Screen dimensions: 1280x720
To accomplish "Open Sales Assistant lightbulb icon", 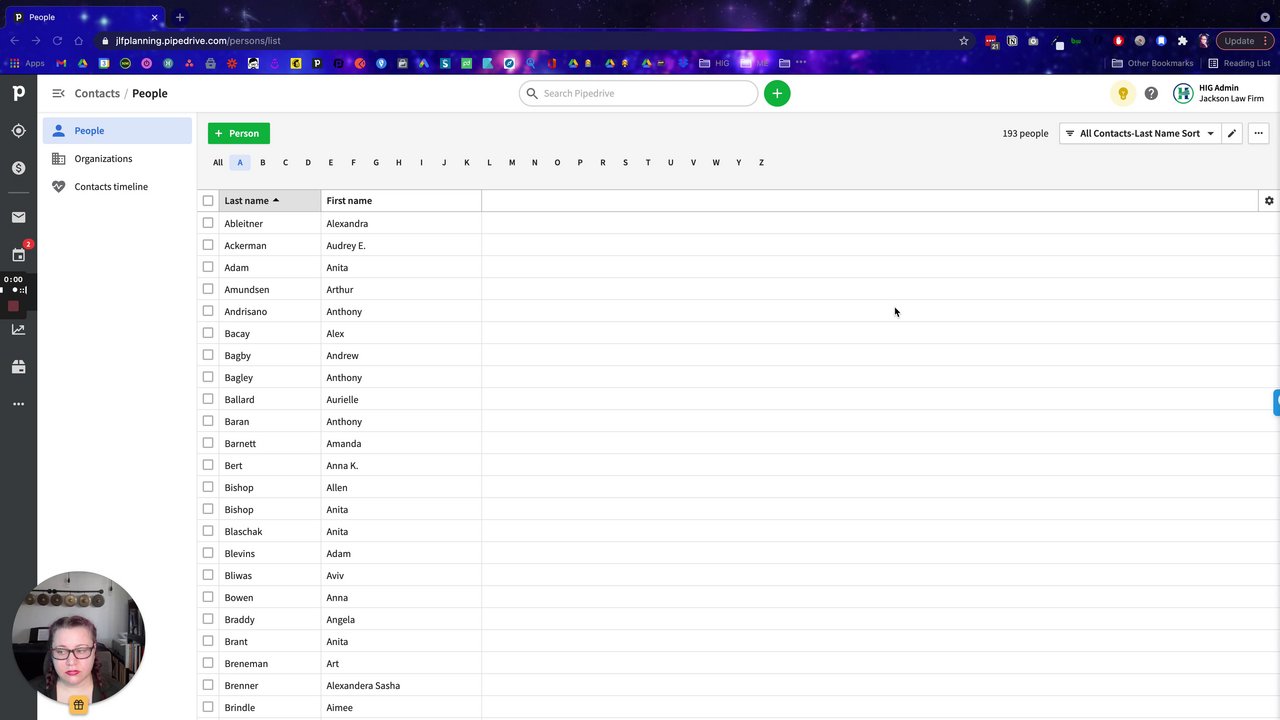I will point(1123,93).
